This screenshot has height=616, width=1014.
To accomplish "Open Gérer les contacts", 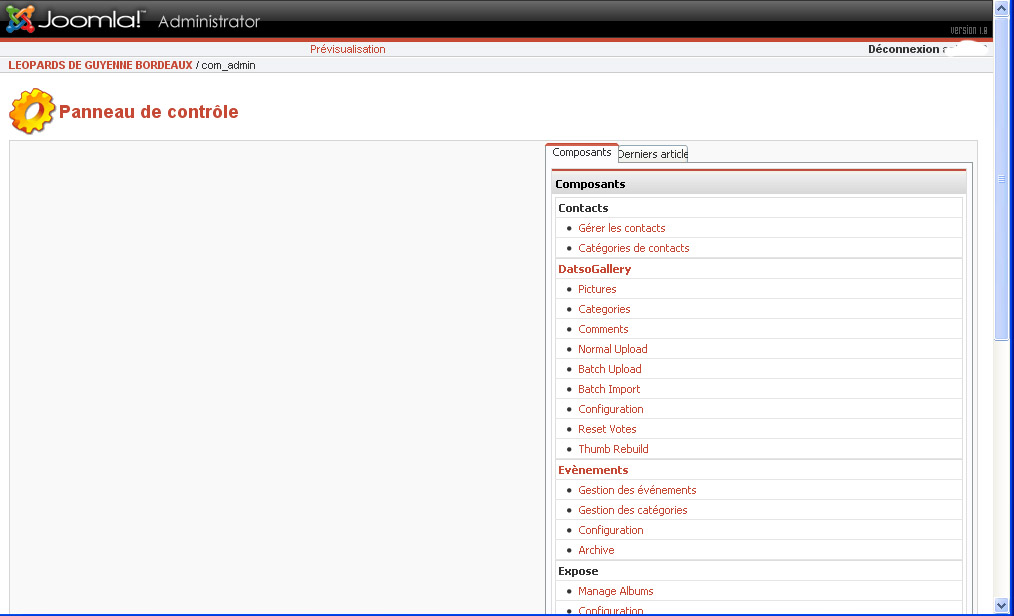I will point(621,228).
